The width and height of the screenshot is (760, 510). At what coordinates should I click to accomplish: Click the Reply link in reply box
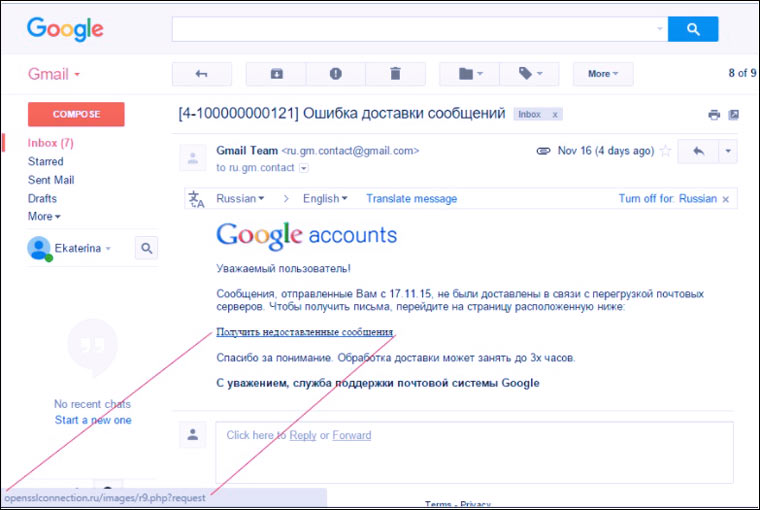(x=303, y=435)
